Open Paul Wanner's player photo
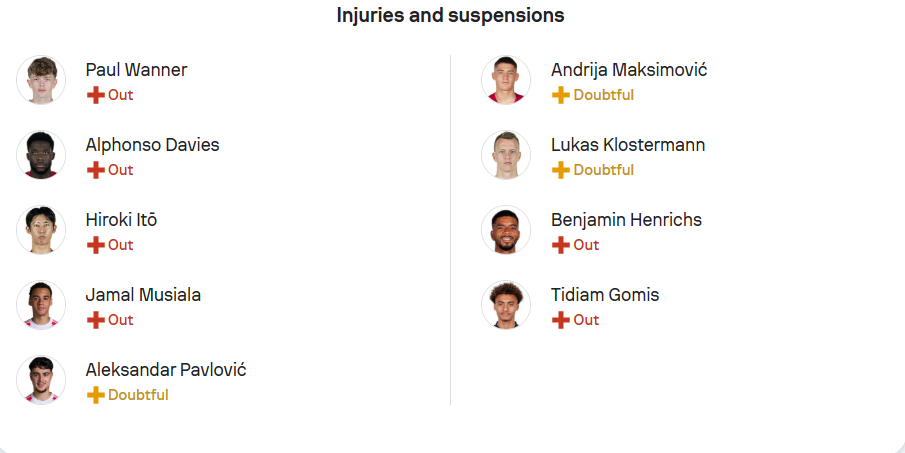 [x=41, y=80]
